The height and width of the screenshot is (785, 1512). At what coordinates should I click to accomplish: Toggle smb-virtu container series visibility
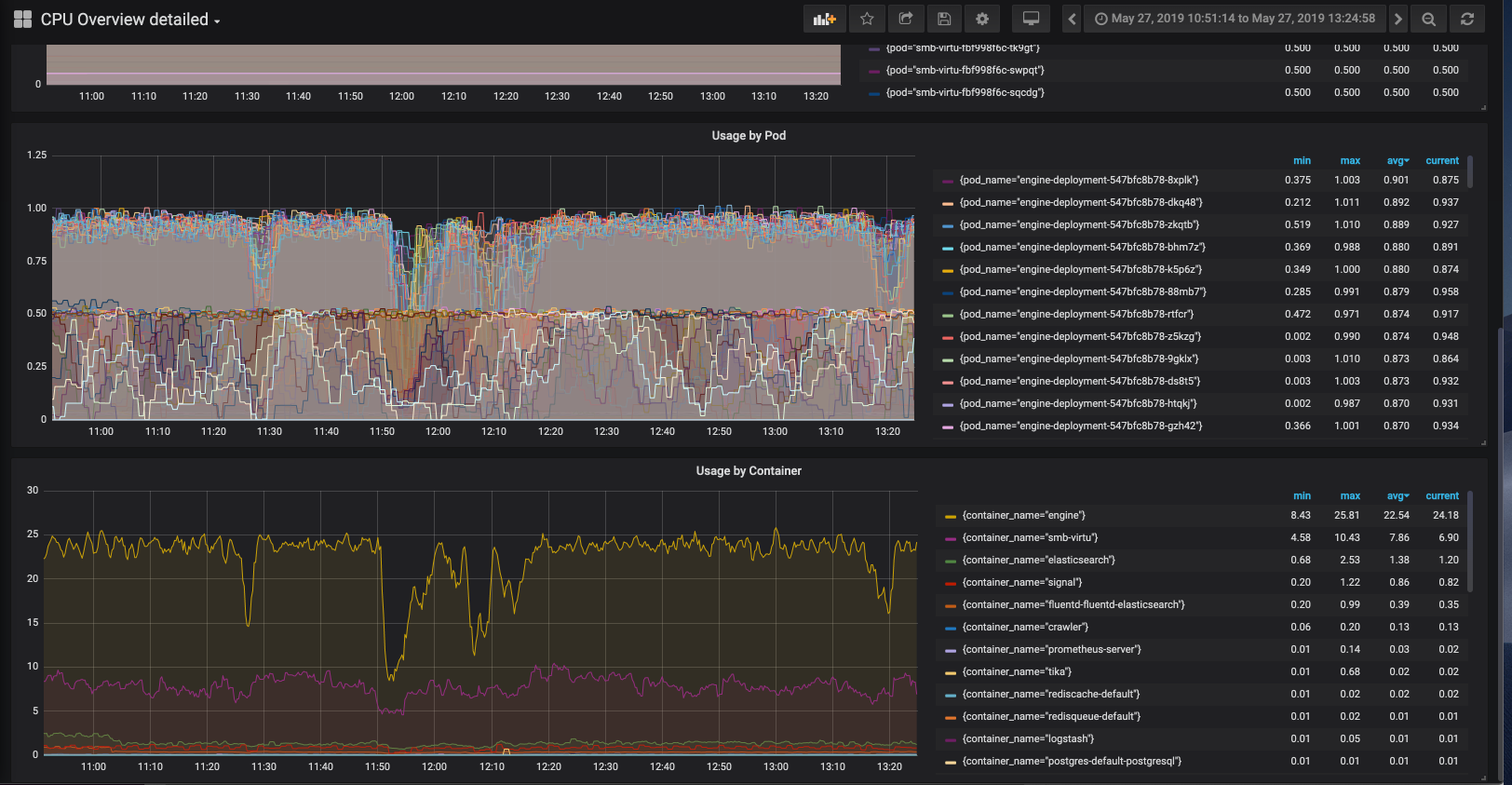click(1030, 537)
